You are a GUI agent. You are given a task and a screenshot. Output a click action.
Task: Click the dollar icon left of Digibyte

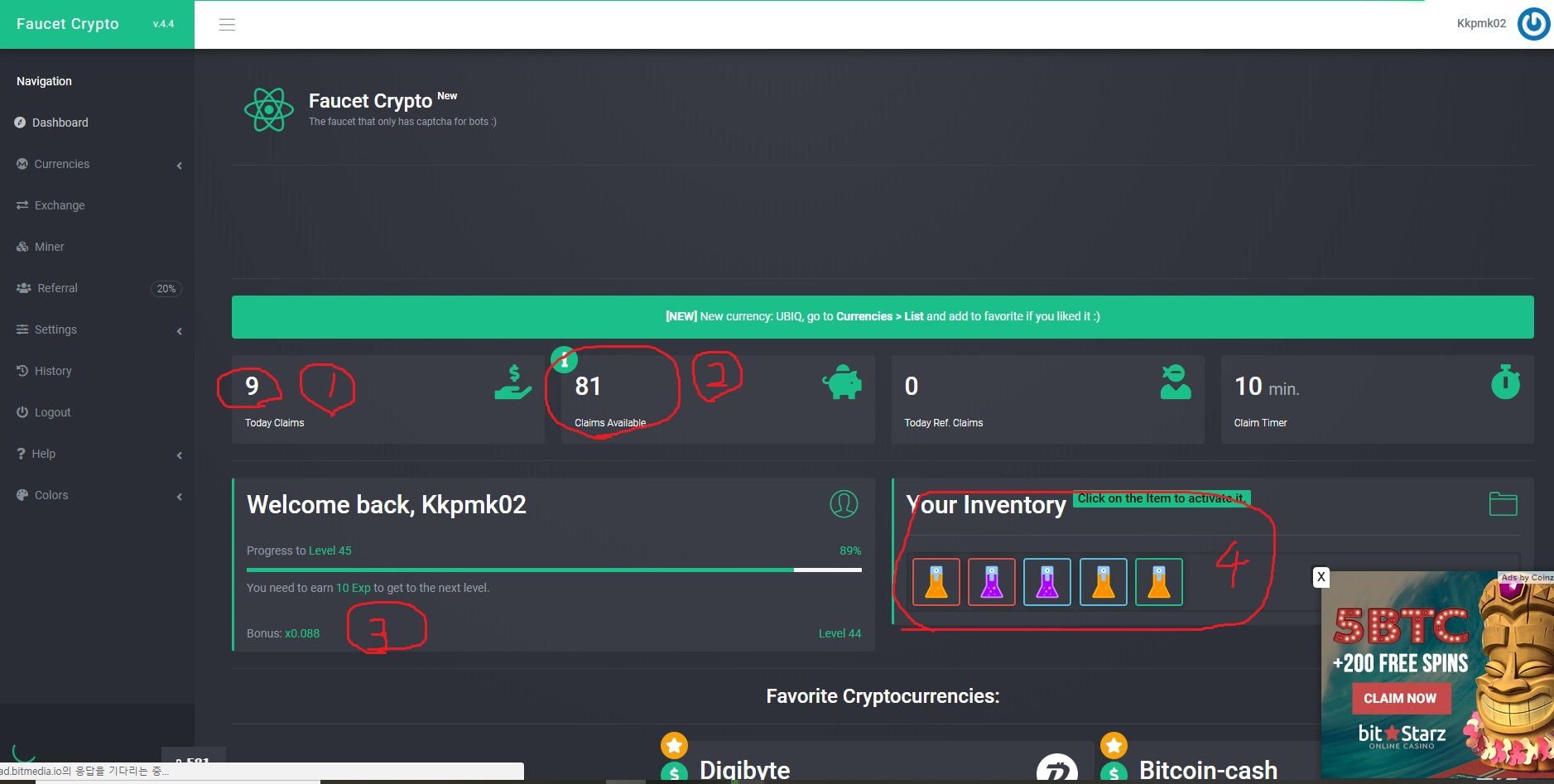[x=674, y=773]
